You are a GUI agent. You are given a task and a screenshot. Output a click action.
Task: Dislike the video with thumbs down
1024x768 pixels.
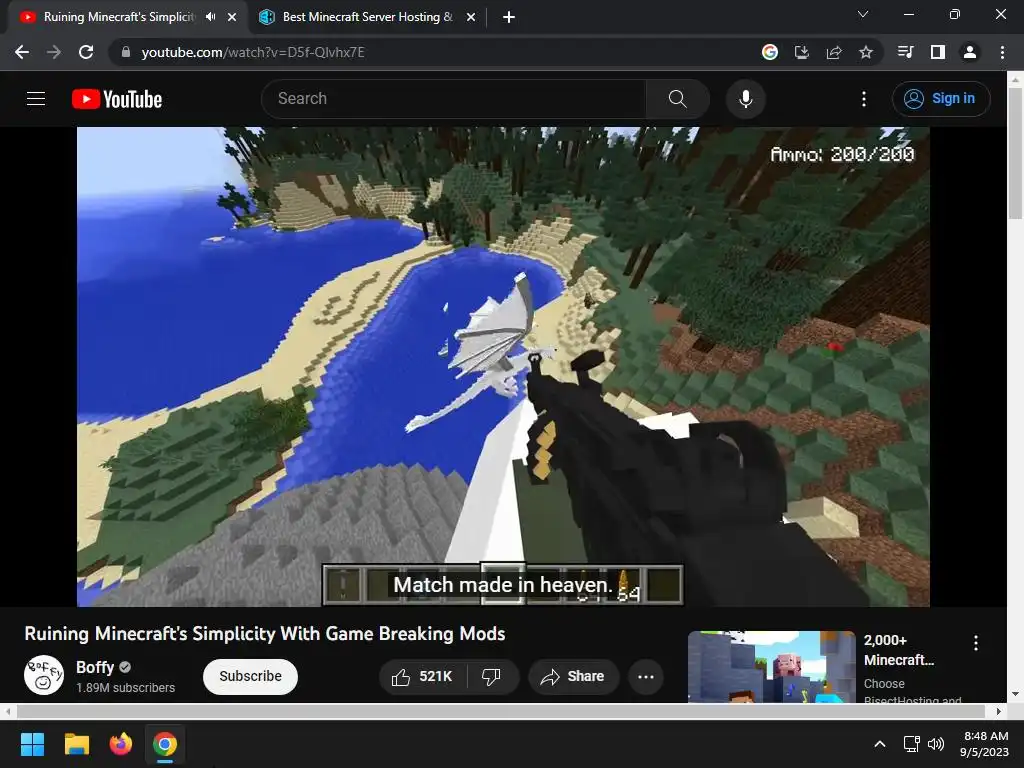tap(492, 677)
